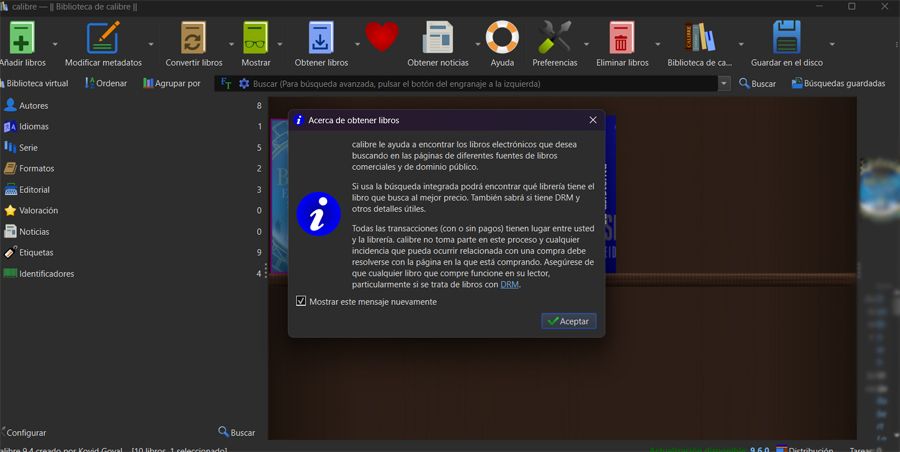Click Guardar en el disco floppy icon
The image size is (900, 452).
click(x=786, y=37)
